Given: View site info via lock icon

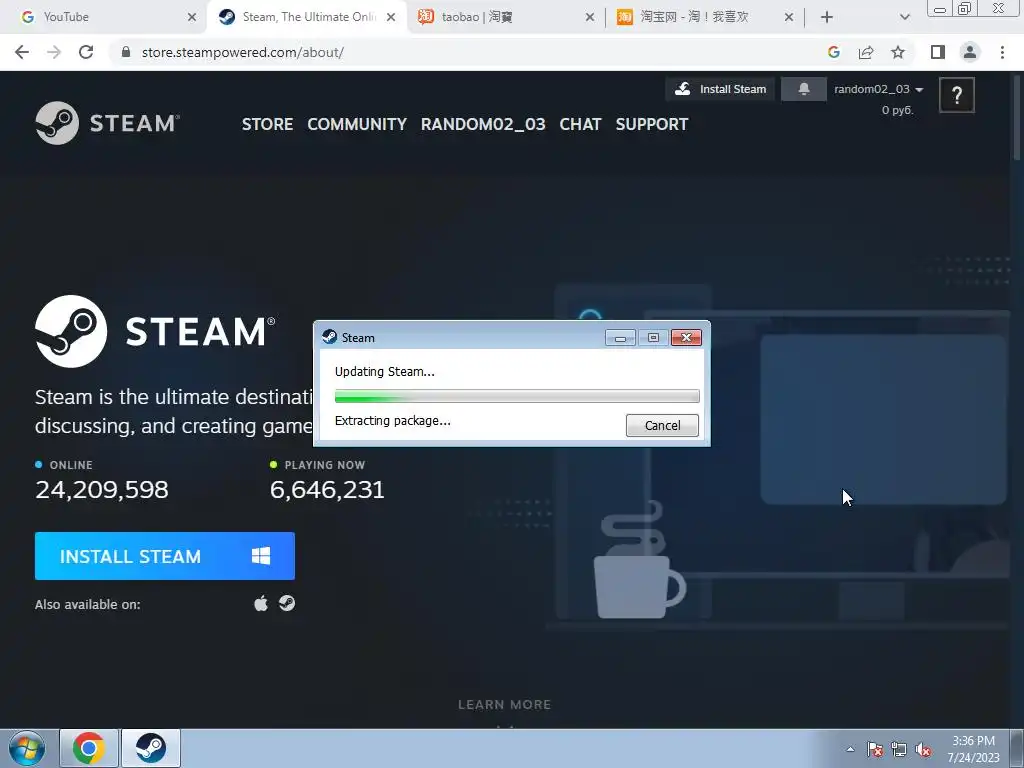Looking at the screenshot, I should click(126, 52).
